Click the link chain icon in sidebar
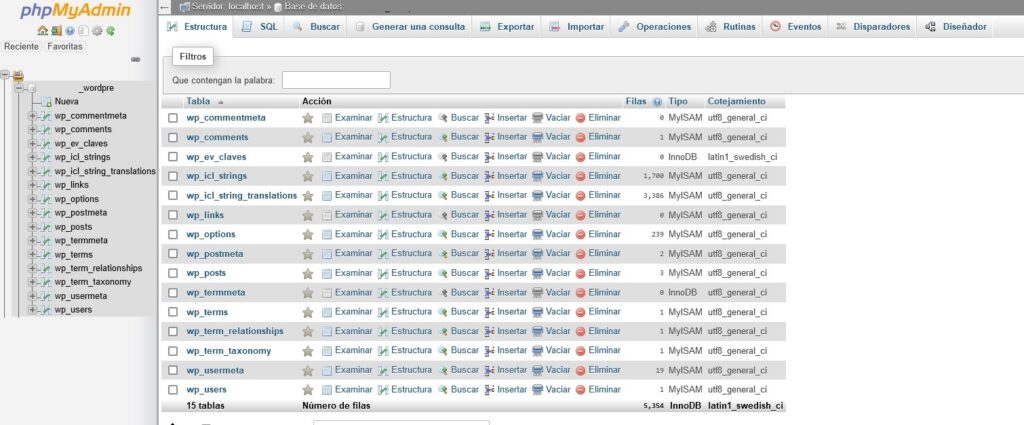 [135, 59]
